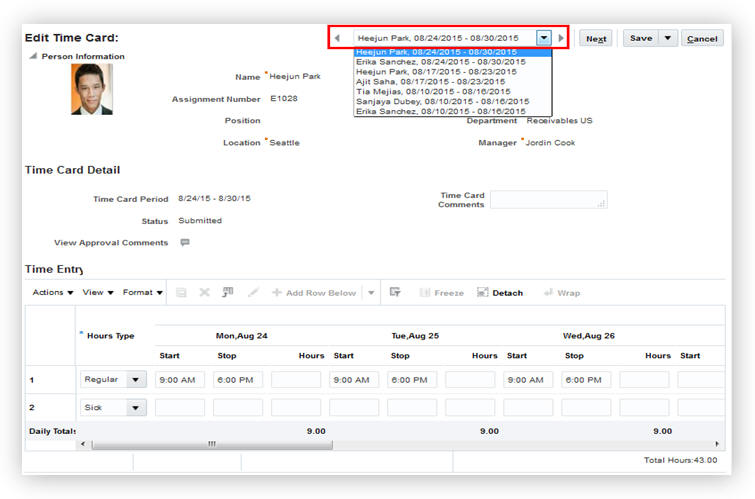
Task: Click the Next button
Action: click(596, 39)
